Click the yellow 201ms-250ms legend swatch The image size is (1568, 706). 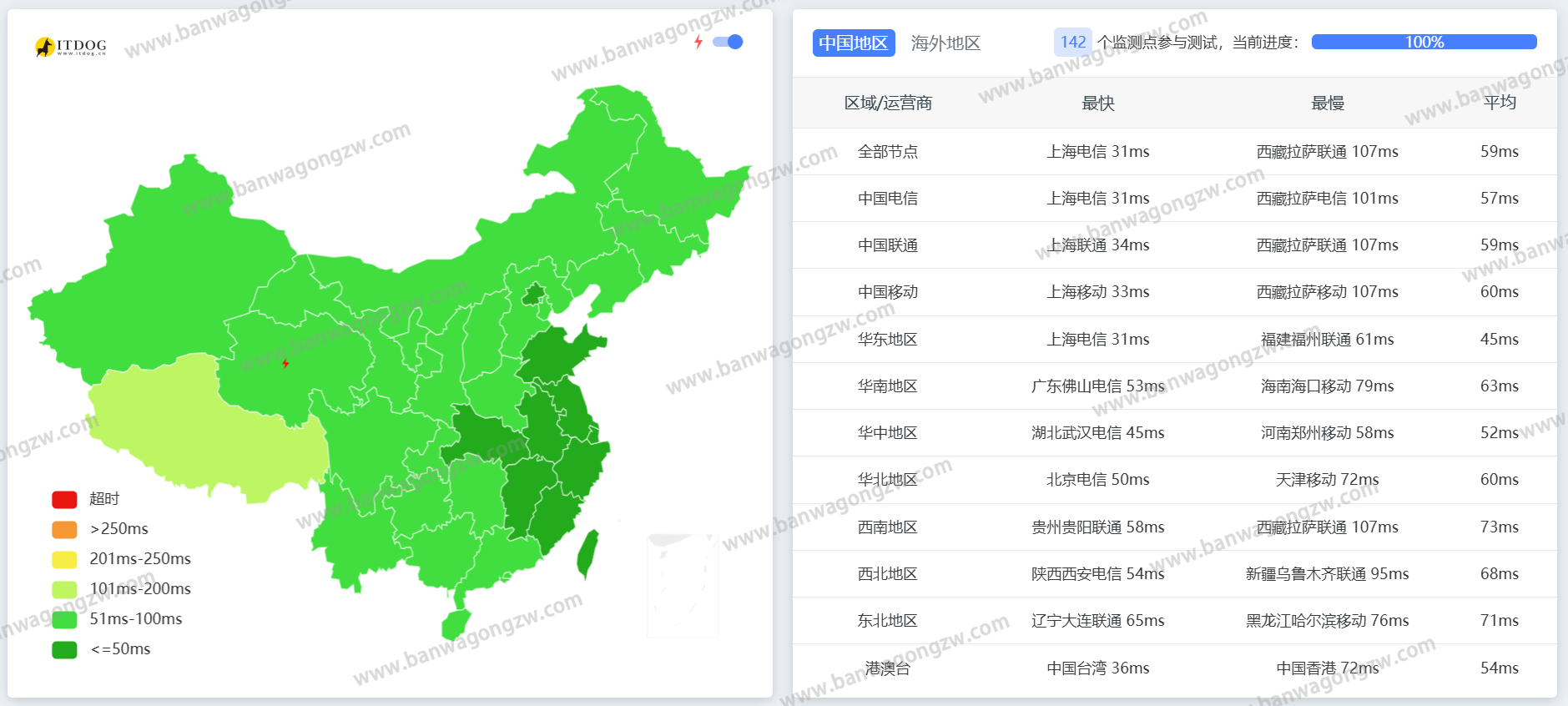coord(64,559)
